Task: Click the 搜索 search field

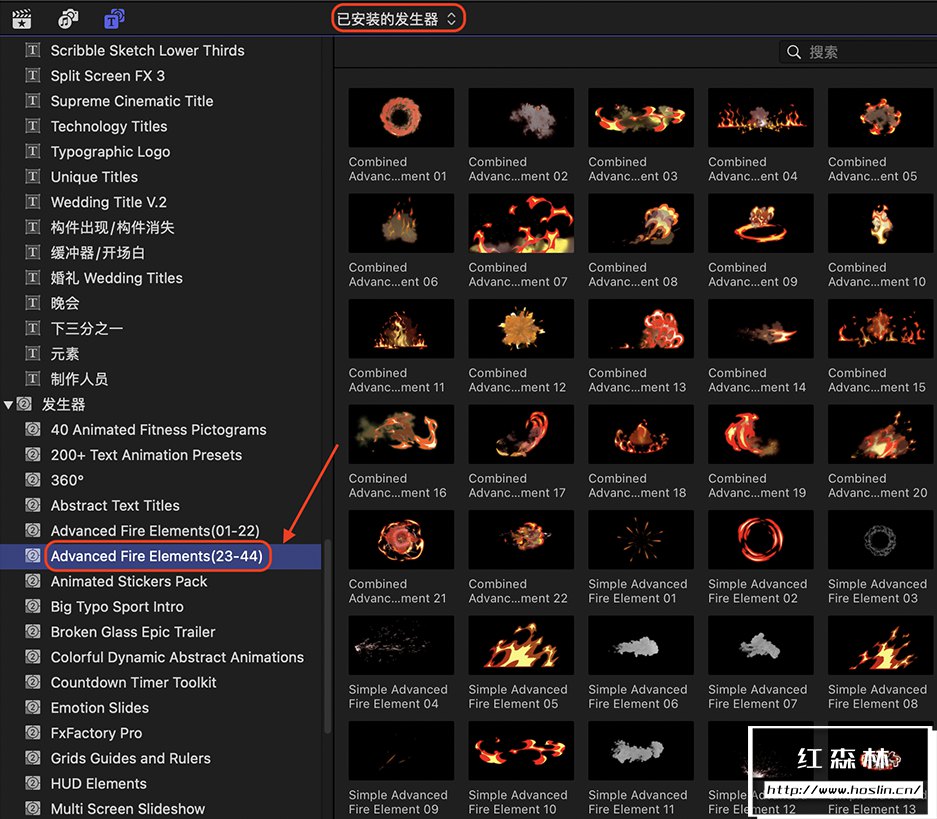Action: pos(858,52)
